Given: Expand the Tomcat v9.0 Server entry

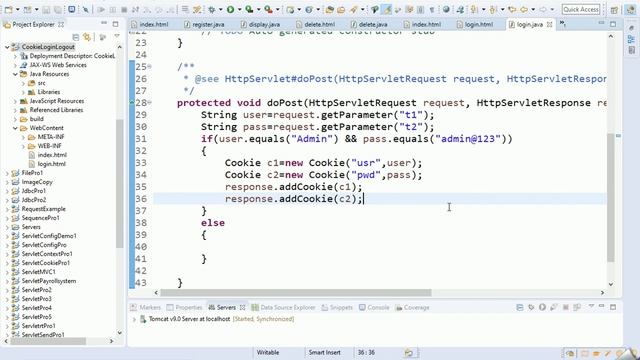Looking at the screenshot, I should coord(134,319).
